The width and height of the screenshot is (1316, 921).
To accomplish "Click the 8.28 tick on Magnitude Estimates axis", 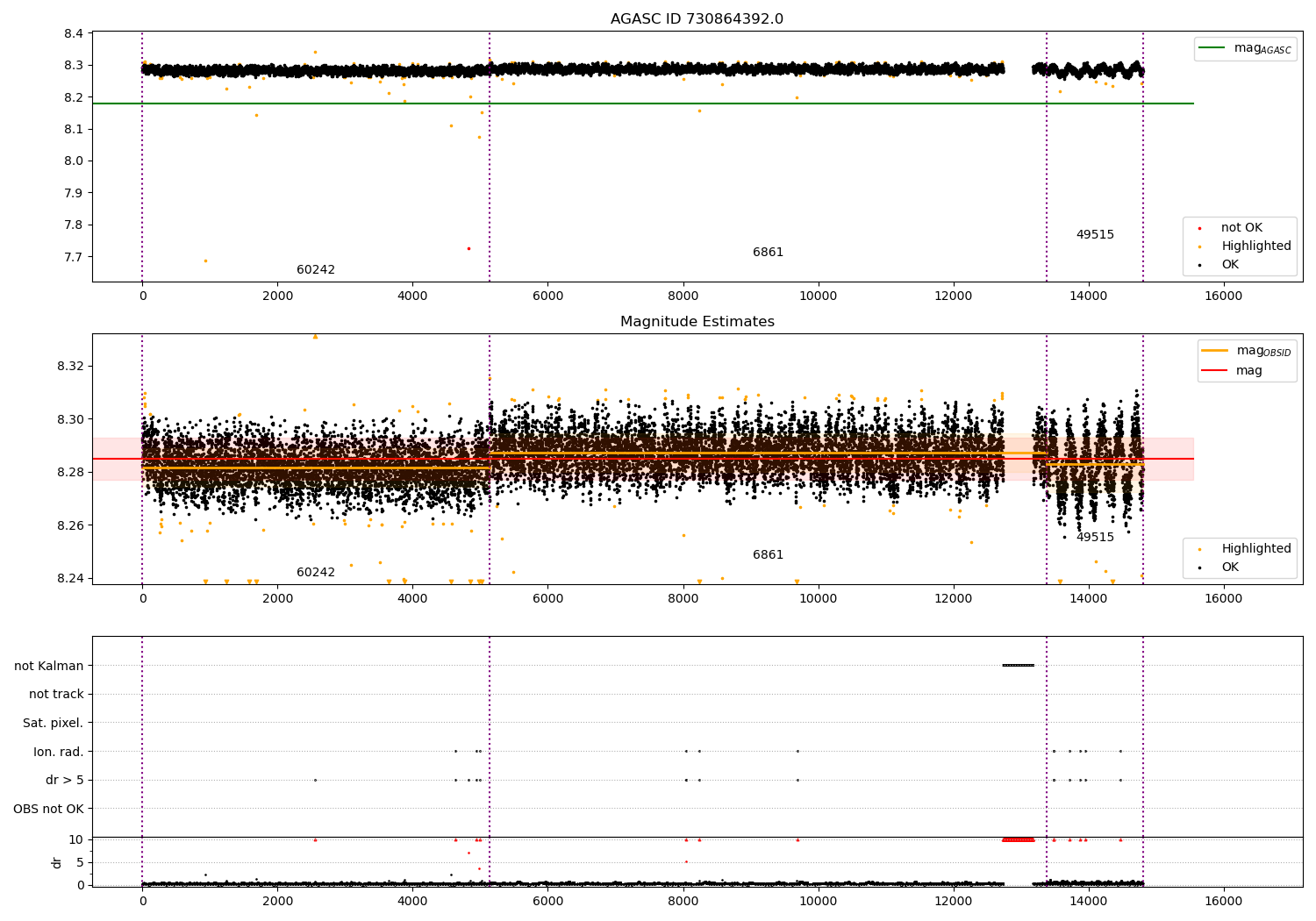I will [x=70, y=473].
